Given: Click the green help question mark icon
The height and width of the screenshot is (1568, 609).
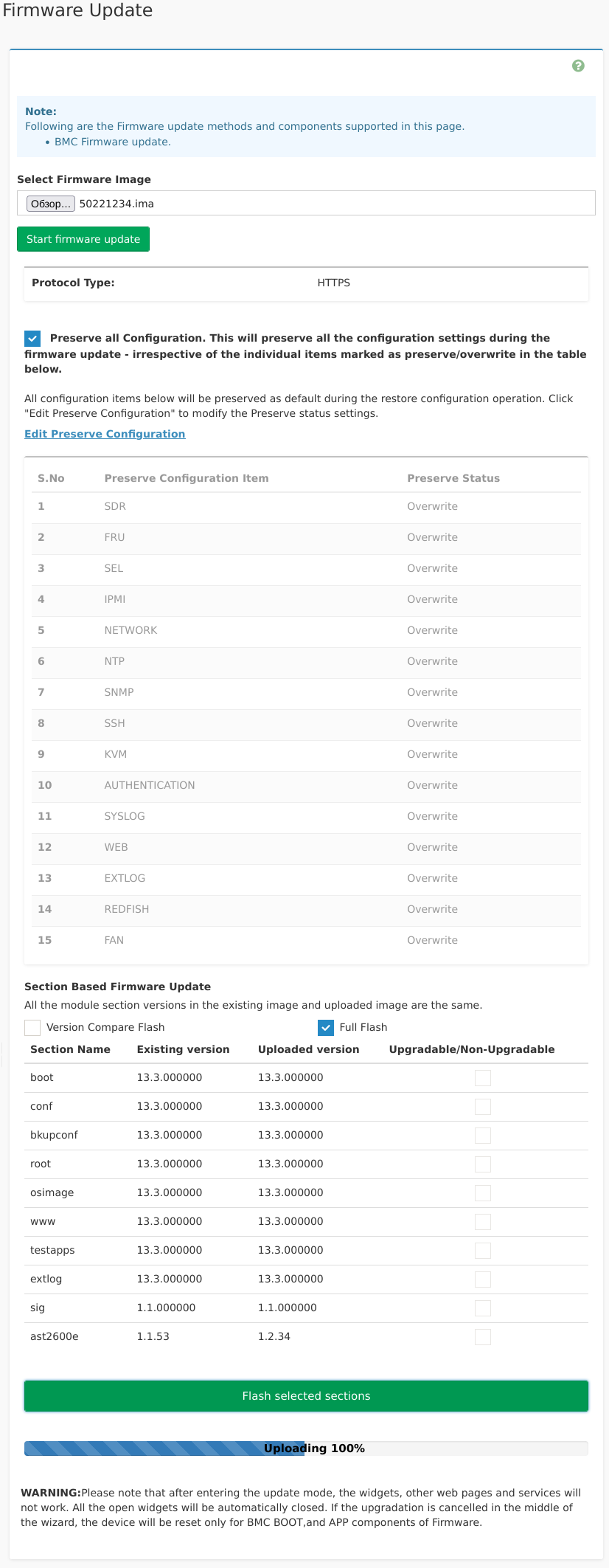Looking at the screenshot, I should point(578,66).
